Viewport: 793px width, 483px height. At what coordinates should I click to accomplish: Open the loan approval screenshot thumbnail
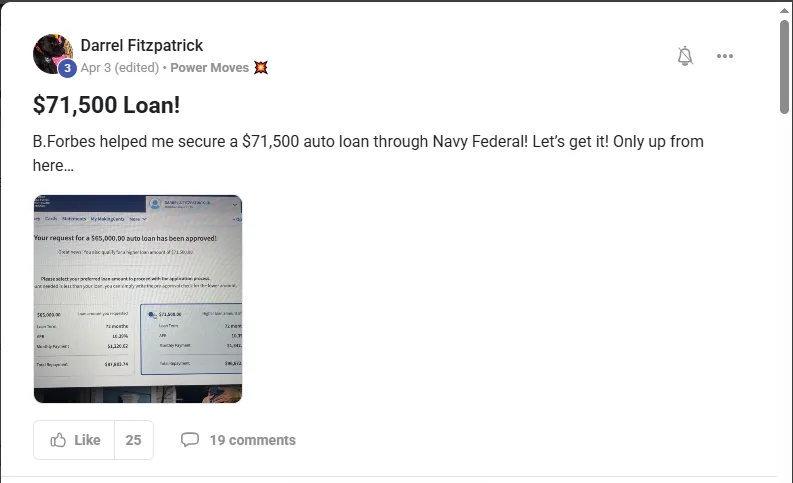138,299
